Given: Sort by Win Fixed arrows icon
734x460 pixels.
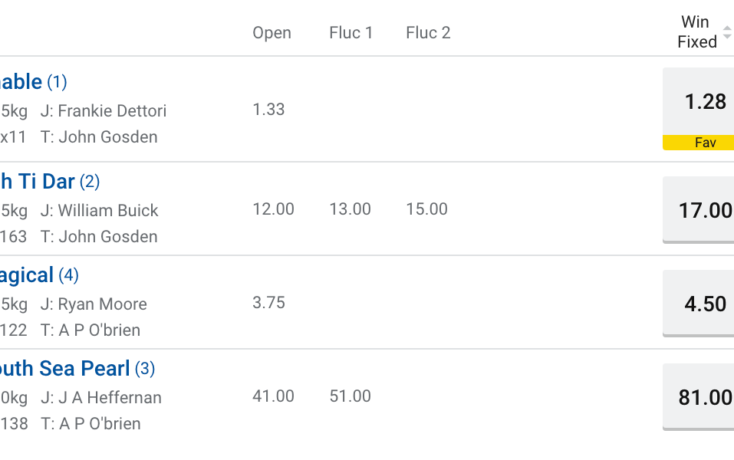Looking at the screenshot, I should [727, 32].
